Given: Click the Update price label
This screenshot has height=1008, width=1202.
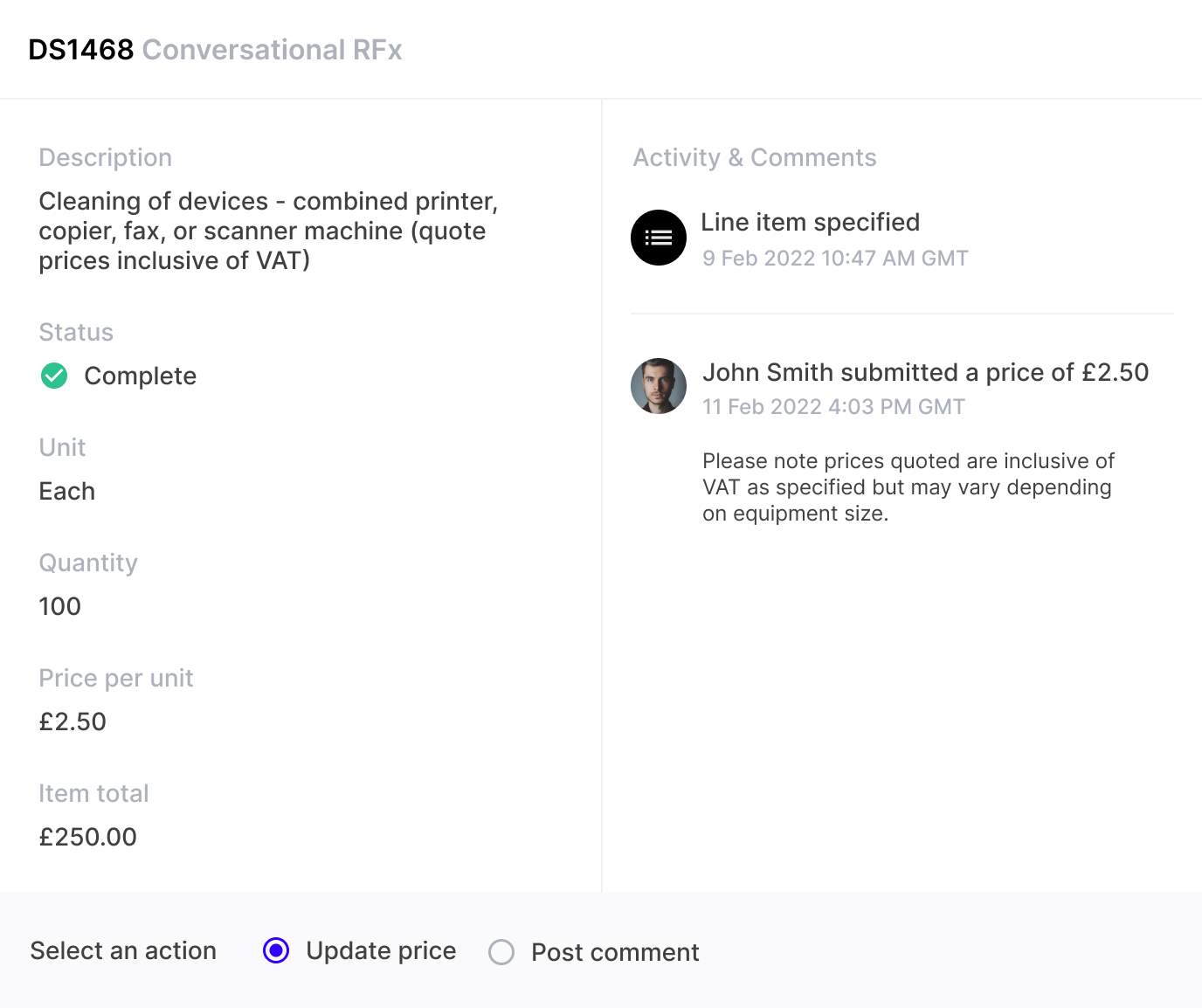Looking at the screenshot, I should point(381,950).
